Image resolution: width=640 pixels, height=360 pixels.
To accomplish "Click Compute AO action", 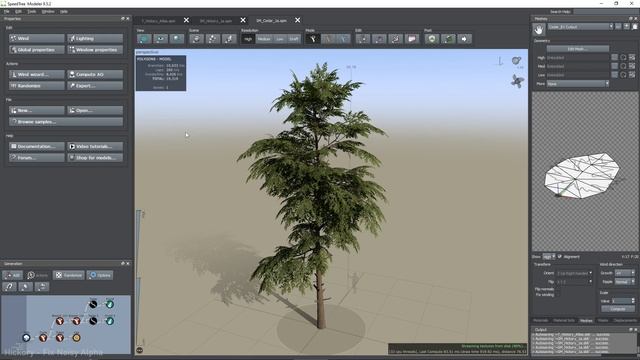I will [x=95, y=75].
